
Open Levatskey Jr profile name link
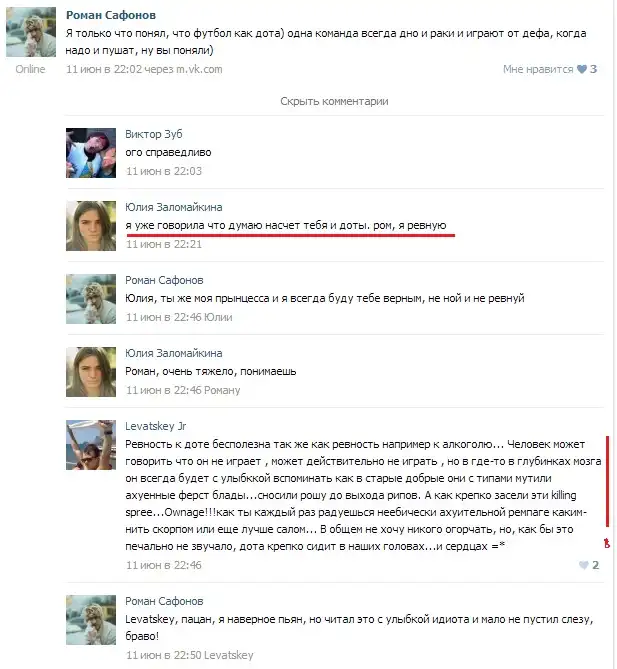pos(156,426)
